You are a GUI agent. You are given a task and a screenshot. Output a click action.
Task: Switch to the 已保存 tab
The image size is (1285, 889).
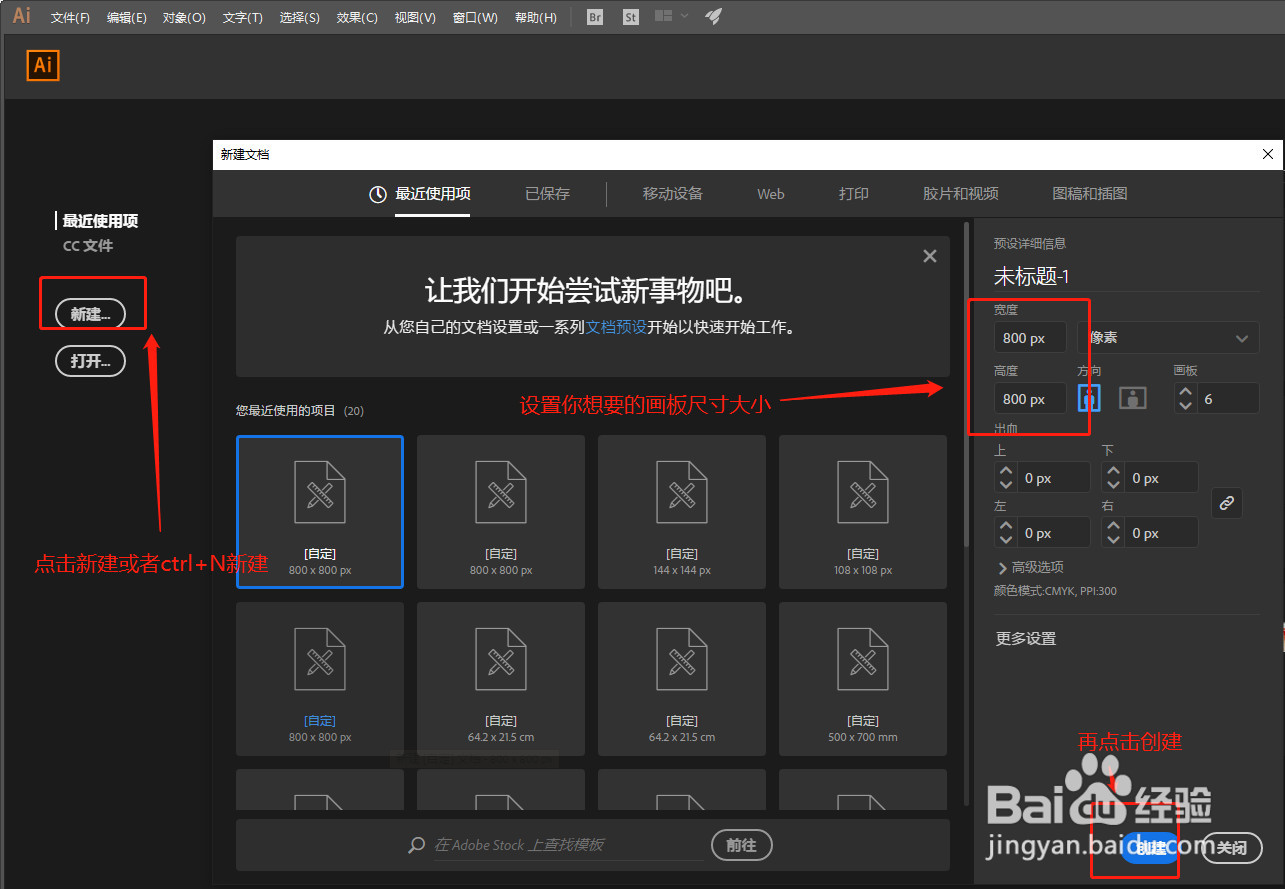tap(547, 194)
